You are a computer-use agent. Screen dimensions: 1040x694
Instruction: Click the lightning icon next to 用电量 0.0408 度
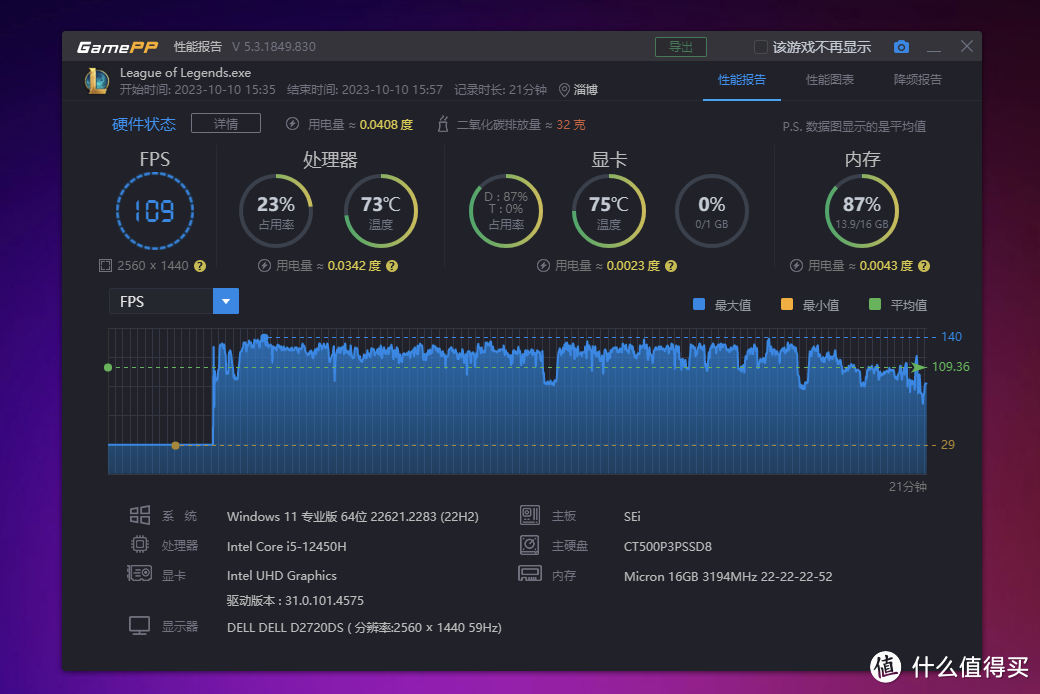click(x=292, y=124)
